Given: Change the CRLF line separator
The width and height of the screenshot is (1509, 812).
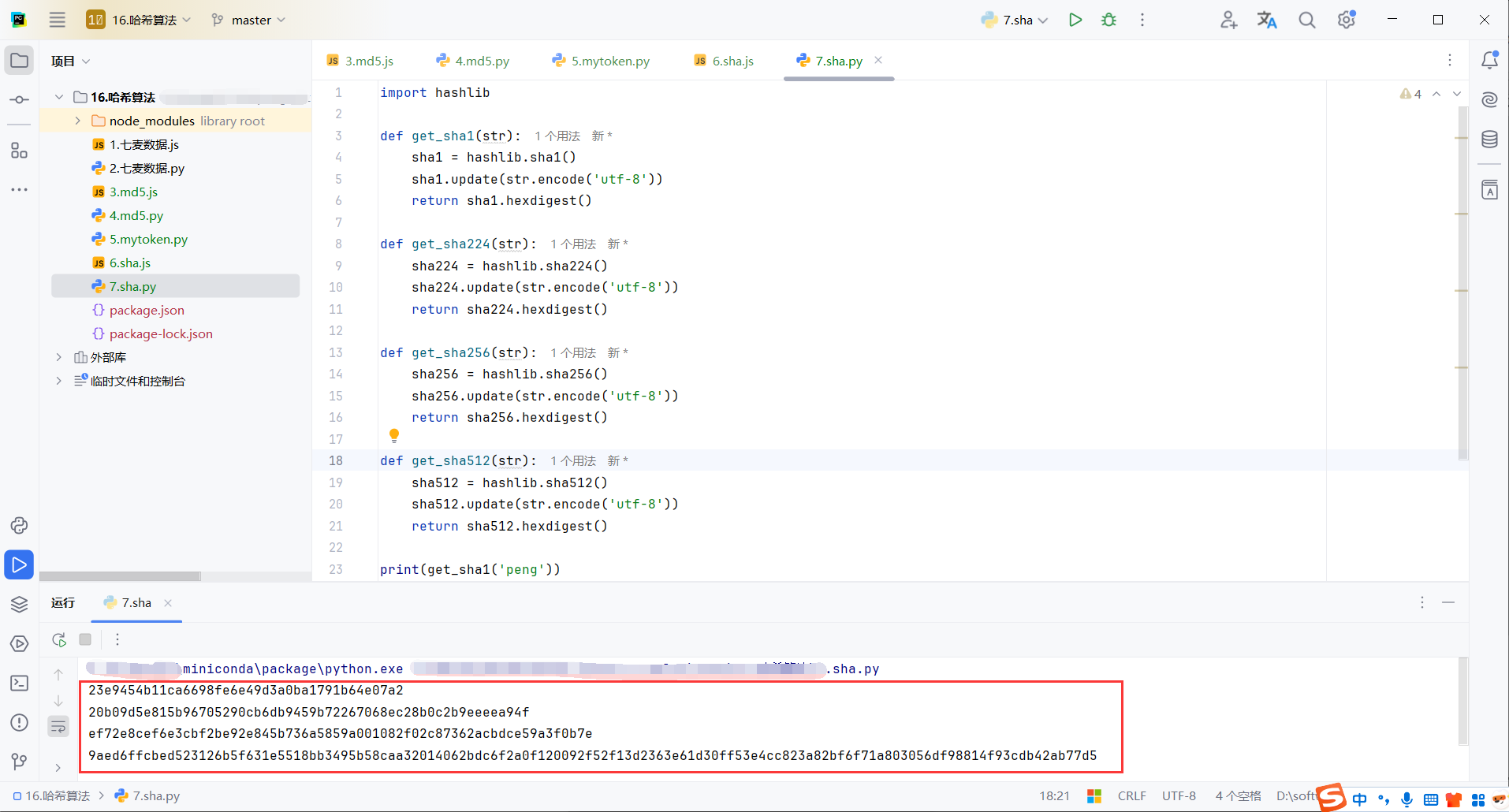Looking at the screenshot, I should tap(1131, 796).
